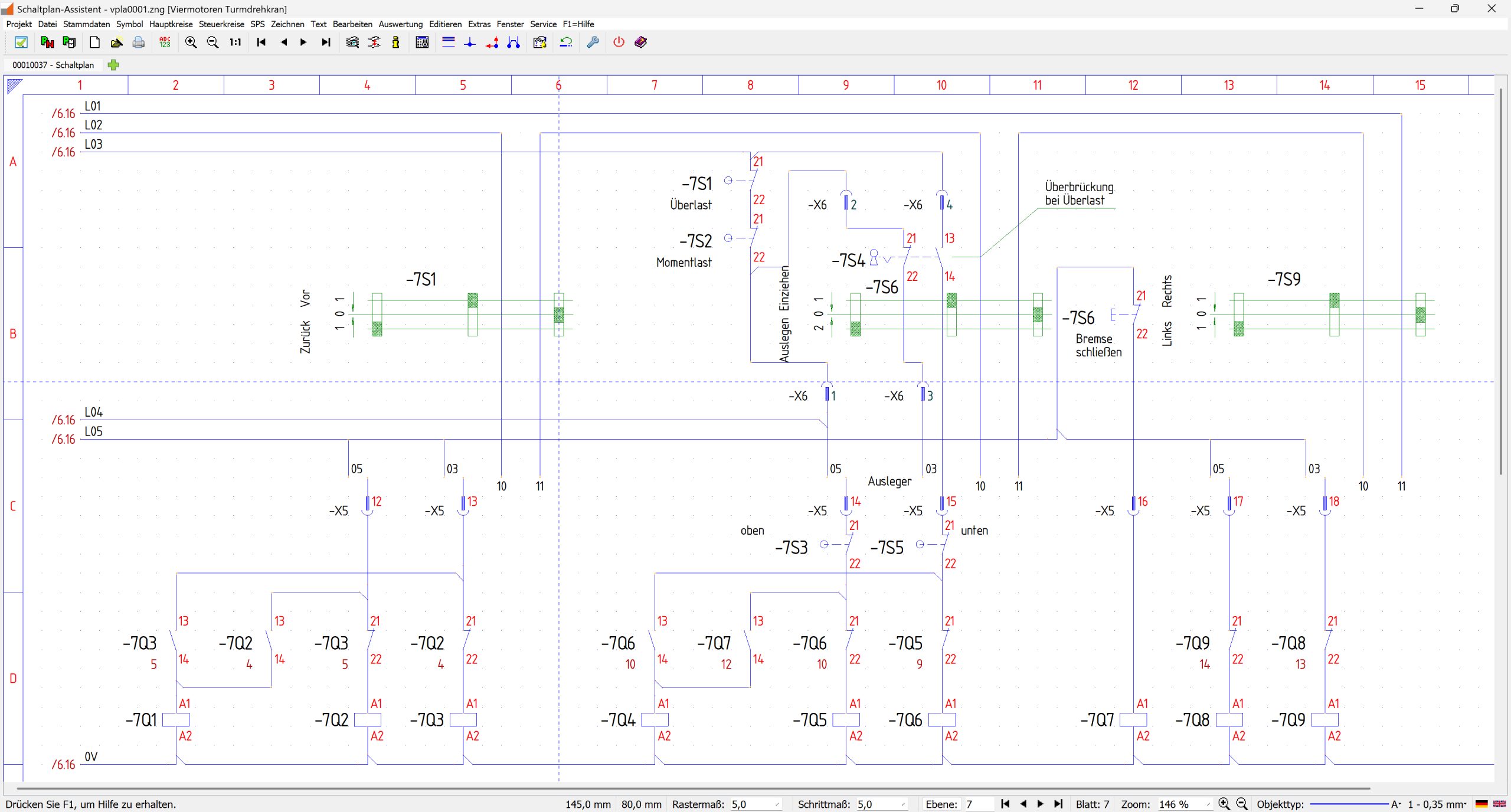
Task: Switch language with the British flag
Action: point(1499,804)
